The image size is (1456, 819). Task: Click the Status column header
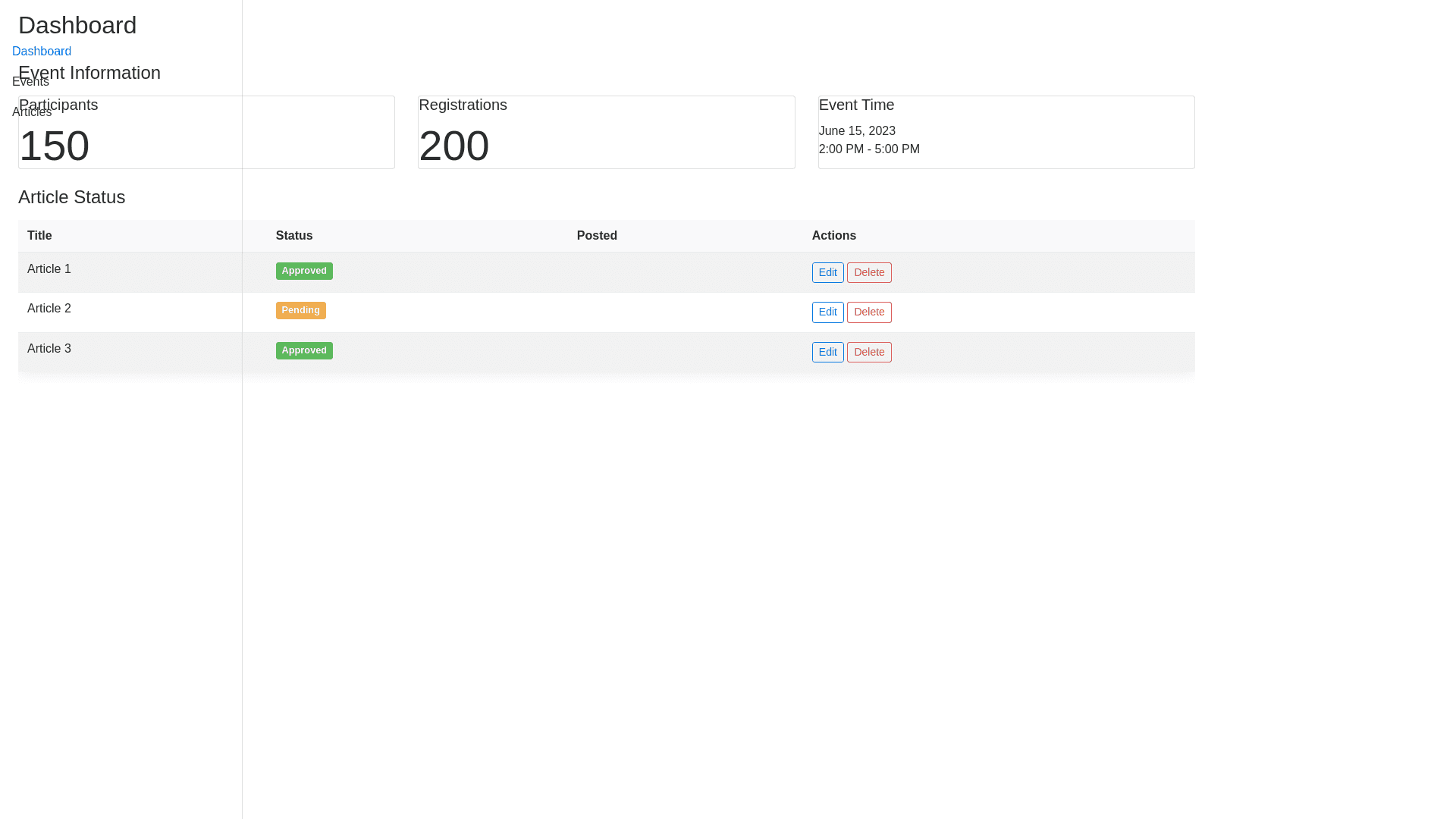tap(294, 236)
